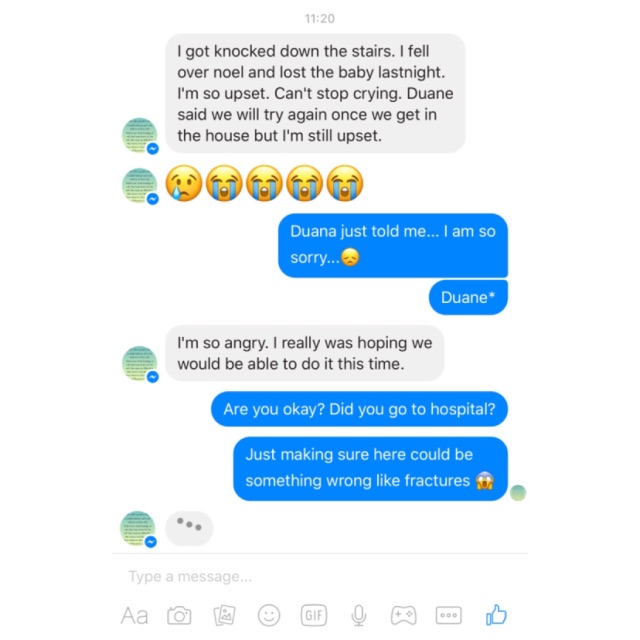
Task: Click the 'Type a message...' input field
Action: pos(320,576)
